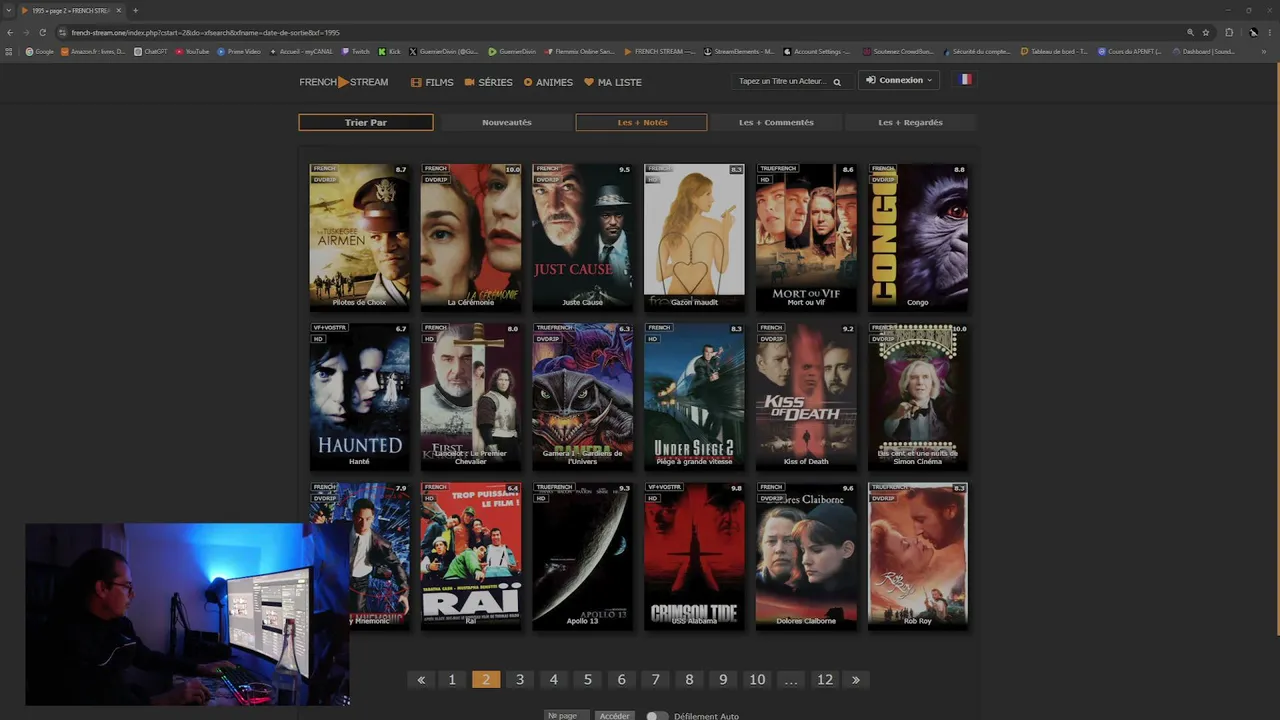Open the Lancelot Le Premier Chevalier poster
1280x720 pixels.
[471, 396]
